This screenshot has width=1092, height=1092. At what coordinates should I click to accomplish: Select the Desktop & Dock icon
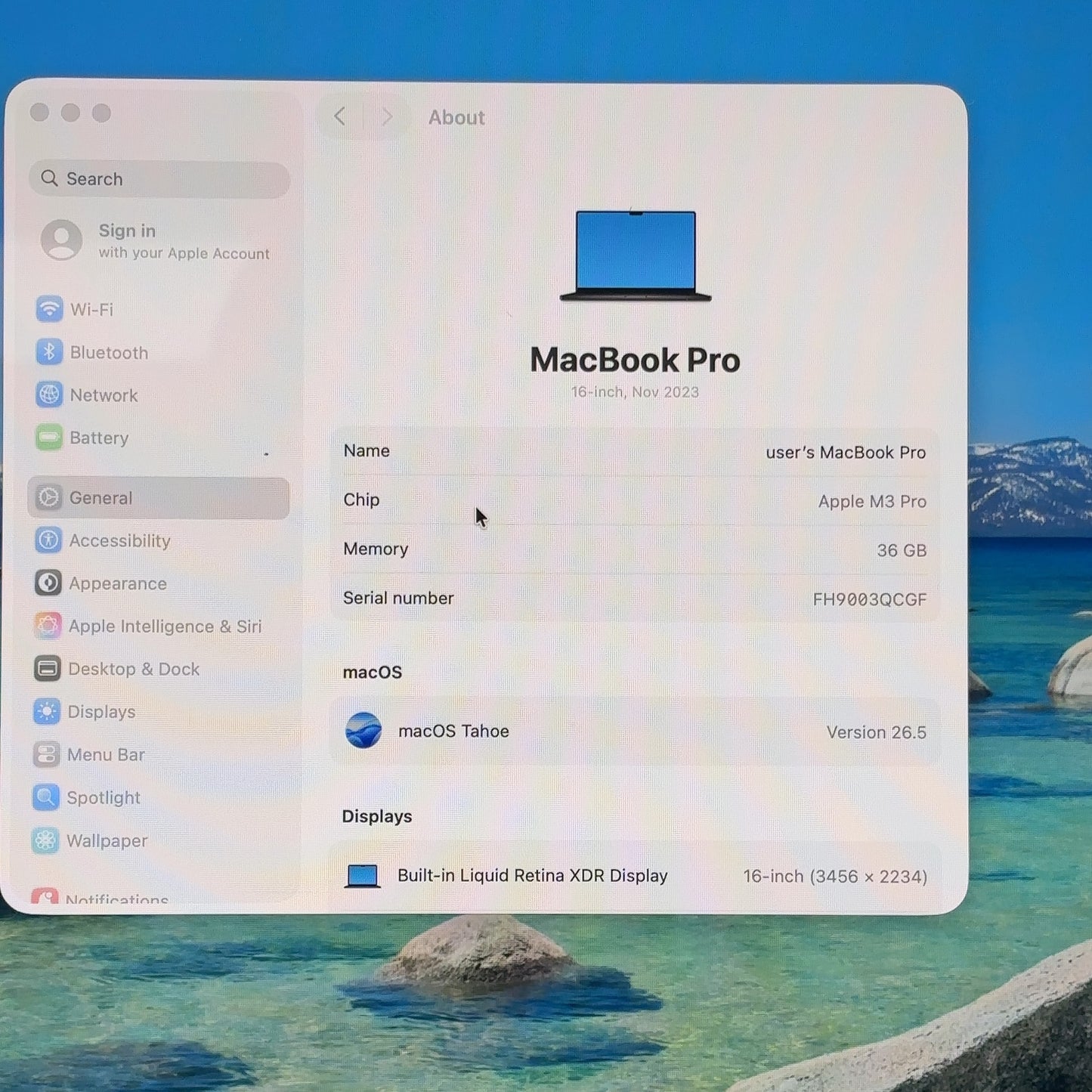click(x=47, y=669)
